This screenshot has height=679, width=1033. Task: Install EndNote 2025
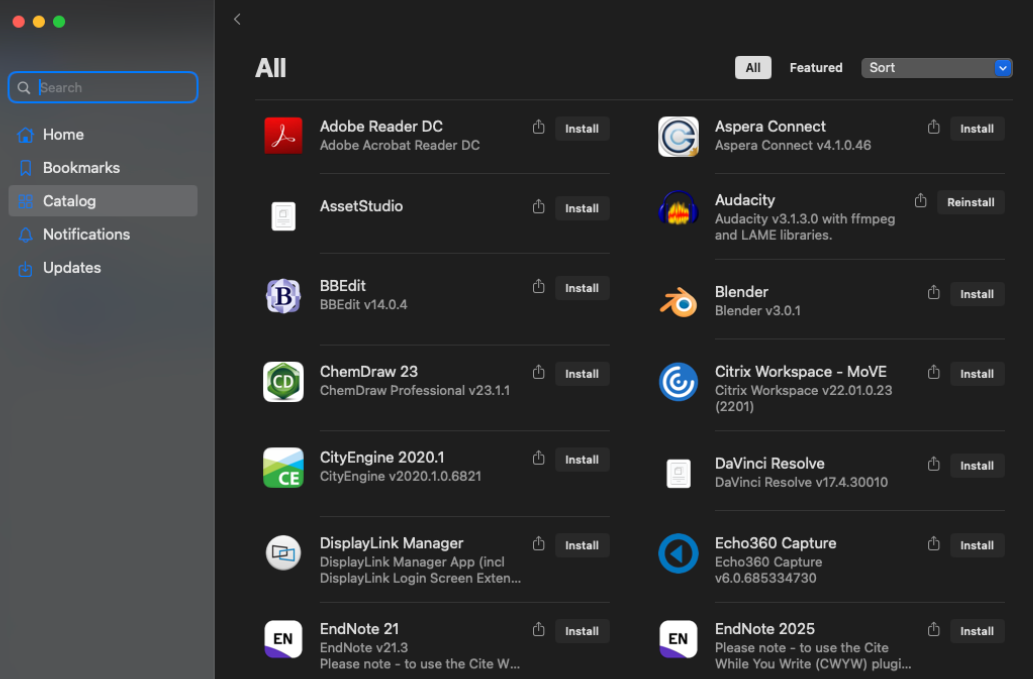click(977, 631)
